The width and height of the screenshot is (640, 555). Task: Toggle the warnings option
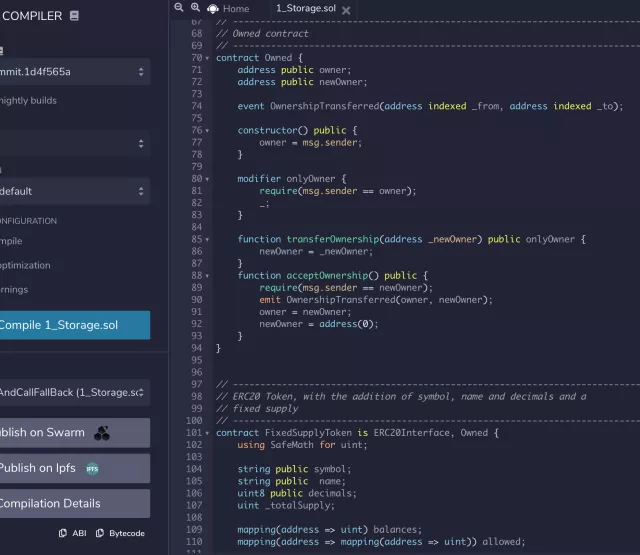click(14, 290)
